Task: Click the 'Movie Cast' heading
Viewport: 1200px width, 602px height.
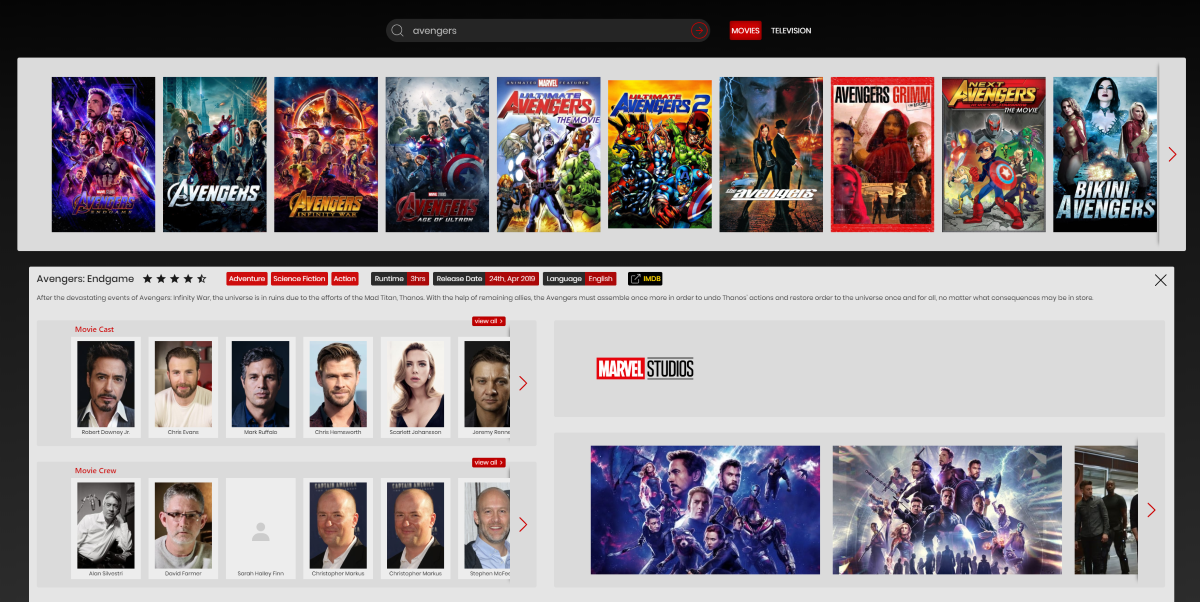Action: [95, 329]
